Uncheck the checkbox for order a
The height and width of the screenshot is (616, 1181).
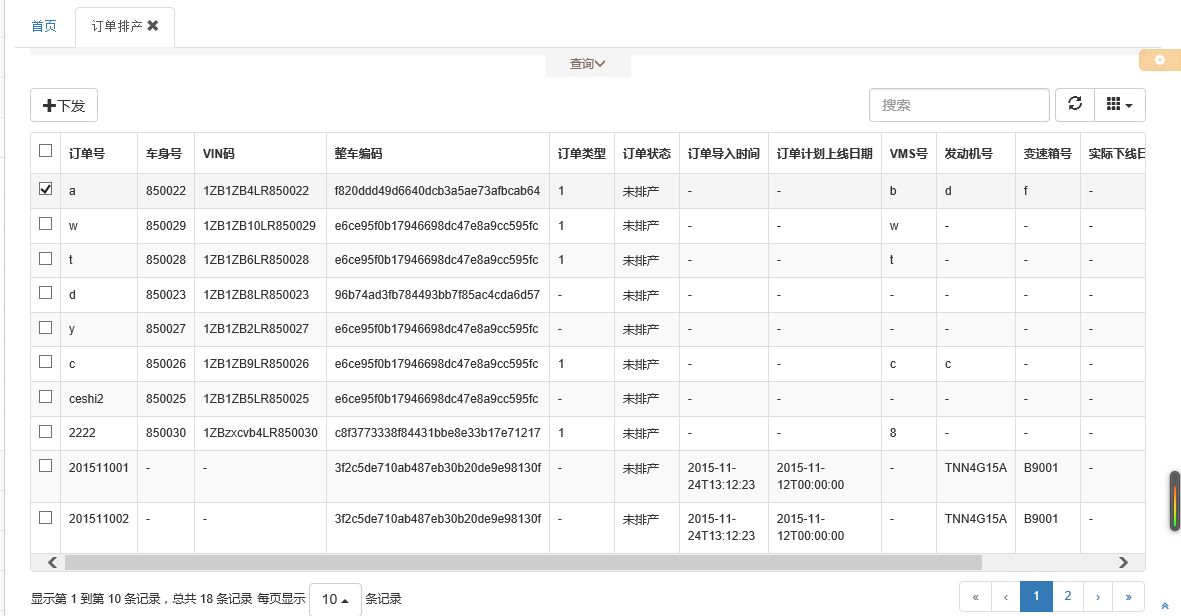tap(46, 188)
